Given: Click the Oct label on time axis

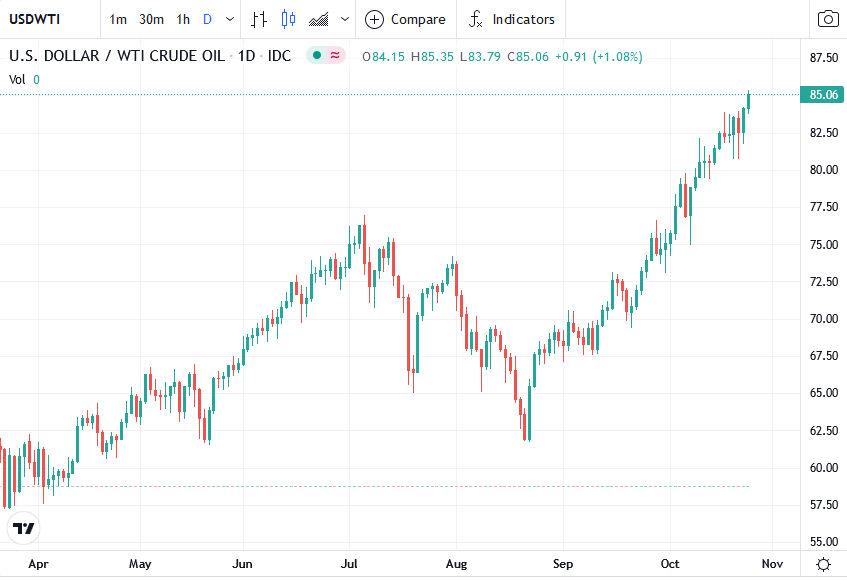Looking at the screenshot, I should [670, 564].
